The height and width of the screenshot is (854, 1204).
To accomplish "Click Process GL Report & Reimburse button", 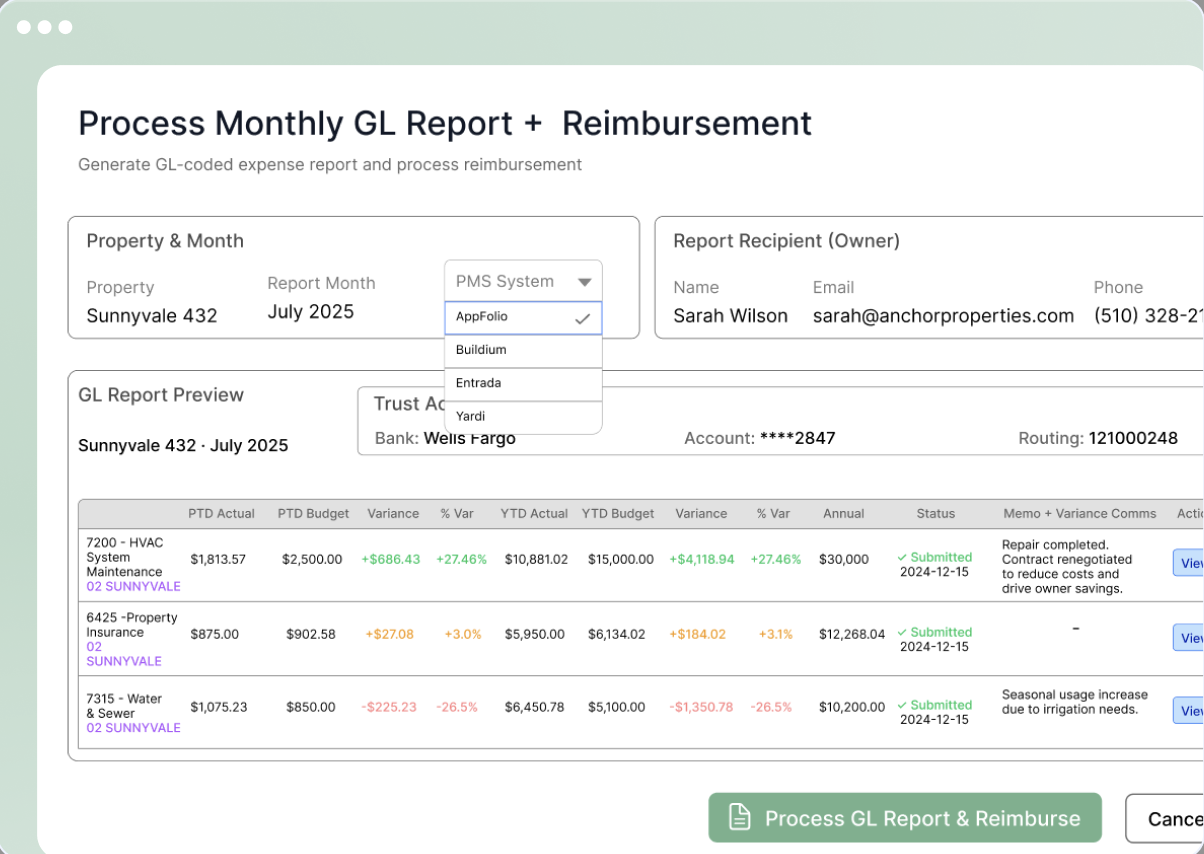I will point(905,818).
